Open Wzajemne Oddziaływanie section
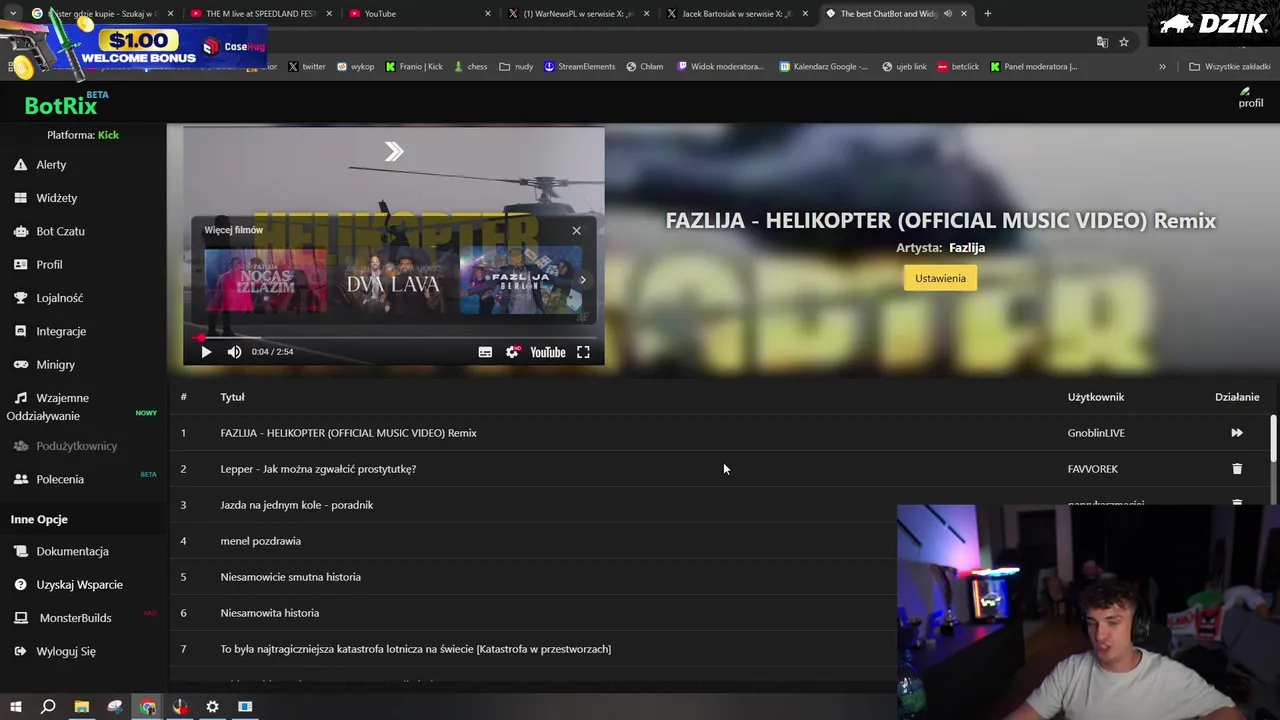This screenshot has height=720, width=1280. (50, 407)
